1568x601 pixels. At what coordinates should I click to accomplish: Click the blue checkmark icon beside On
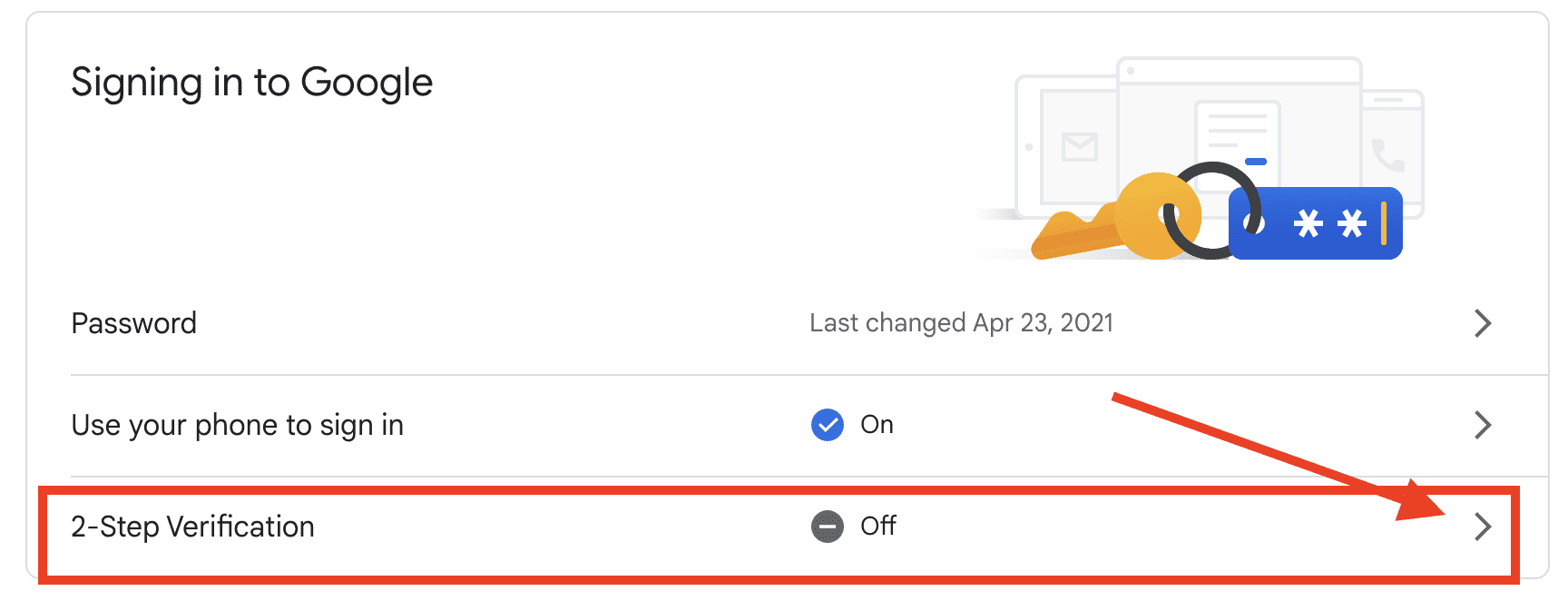click(827, 425)
